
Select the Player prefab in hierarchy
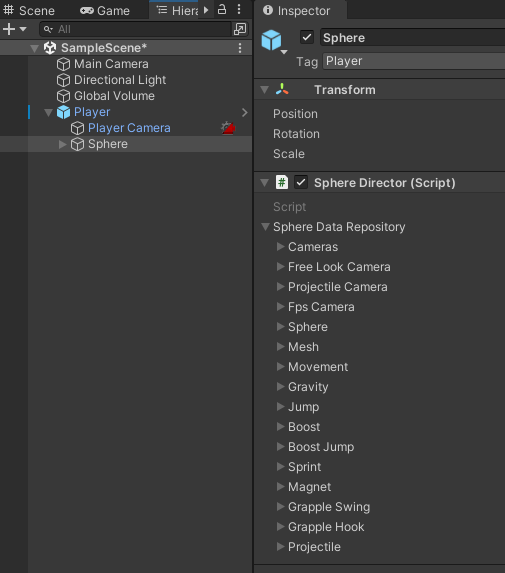click(92, 112)
